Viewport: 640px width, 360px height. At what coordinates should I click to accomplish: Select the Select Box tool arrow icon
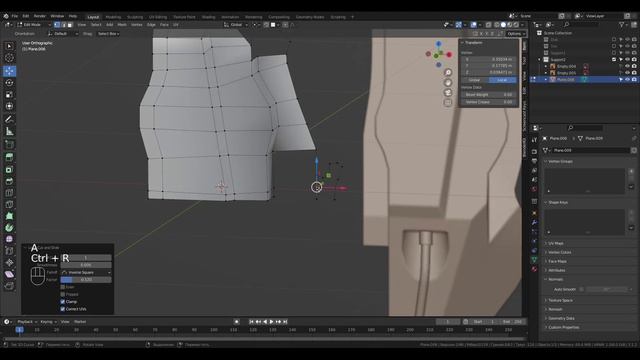(9, 46)
